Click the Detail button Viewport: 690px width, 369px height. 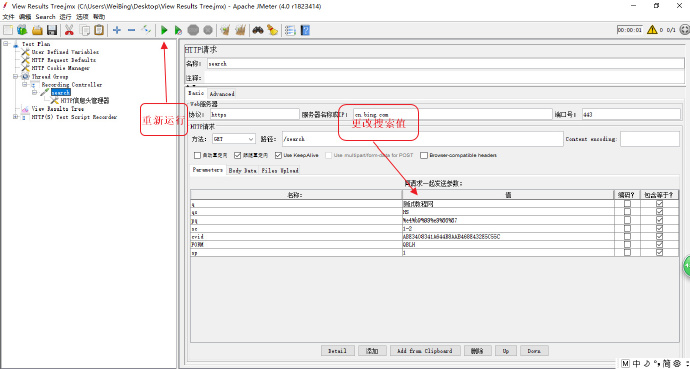coord(338,351)
